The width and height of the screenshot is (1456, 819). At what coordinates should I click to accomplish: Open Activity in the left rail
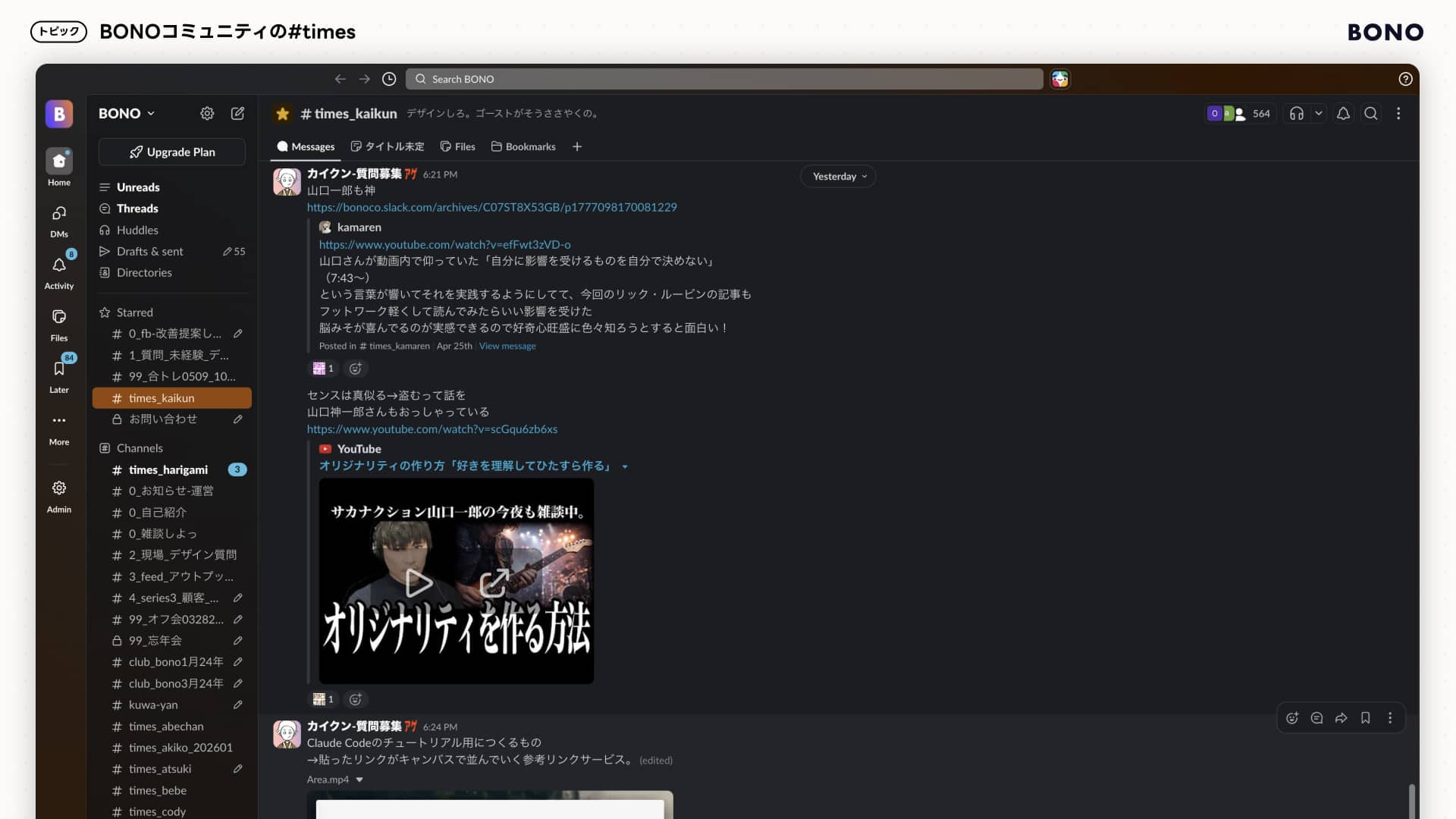59,271
